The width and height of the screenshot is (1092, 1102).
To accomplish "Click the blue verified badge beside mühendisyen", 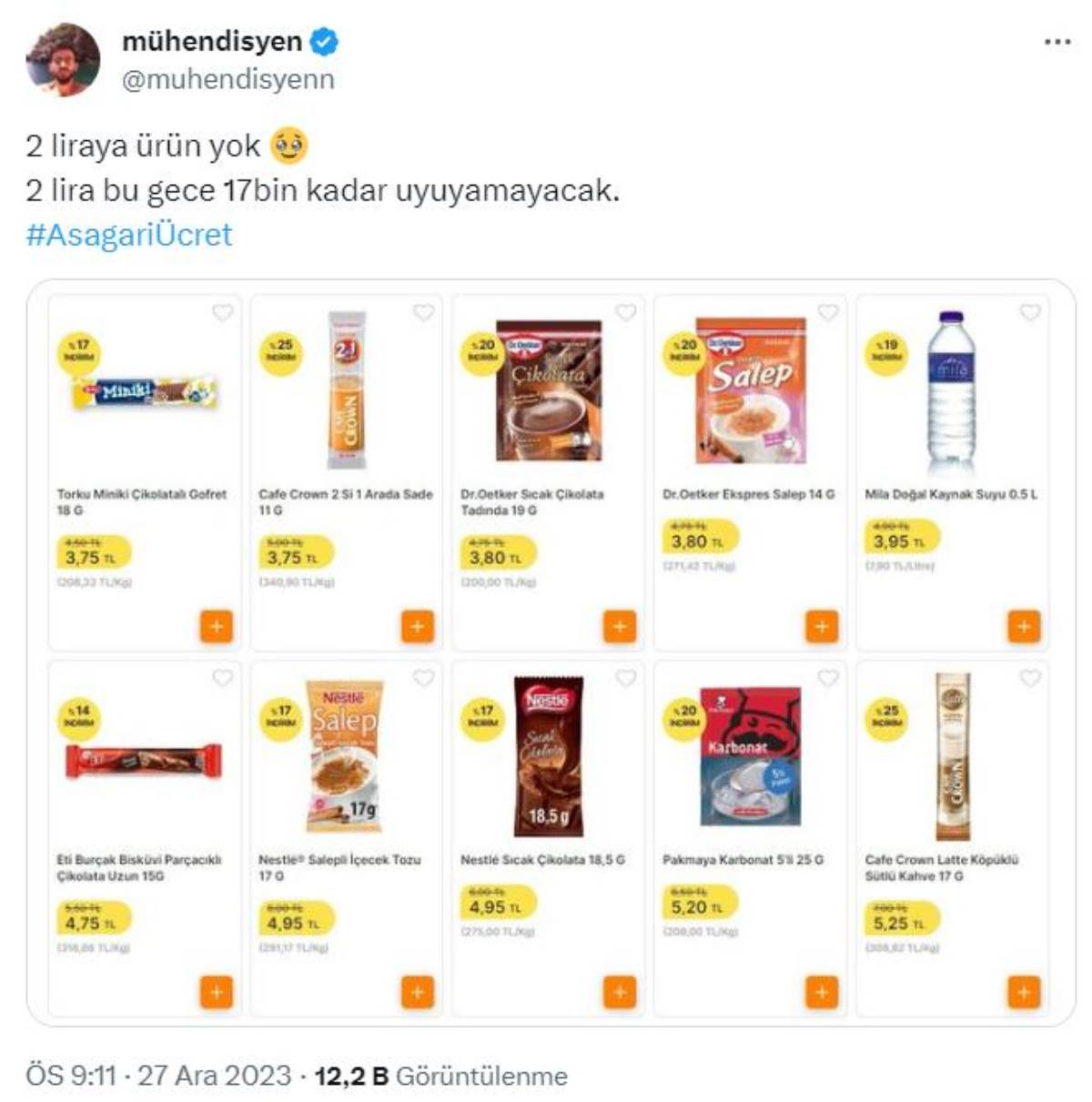I will coord(325,41).
